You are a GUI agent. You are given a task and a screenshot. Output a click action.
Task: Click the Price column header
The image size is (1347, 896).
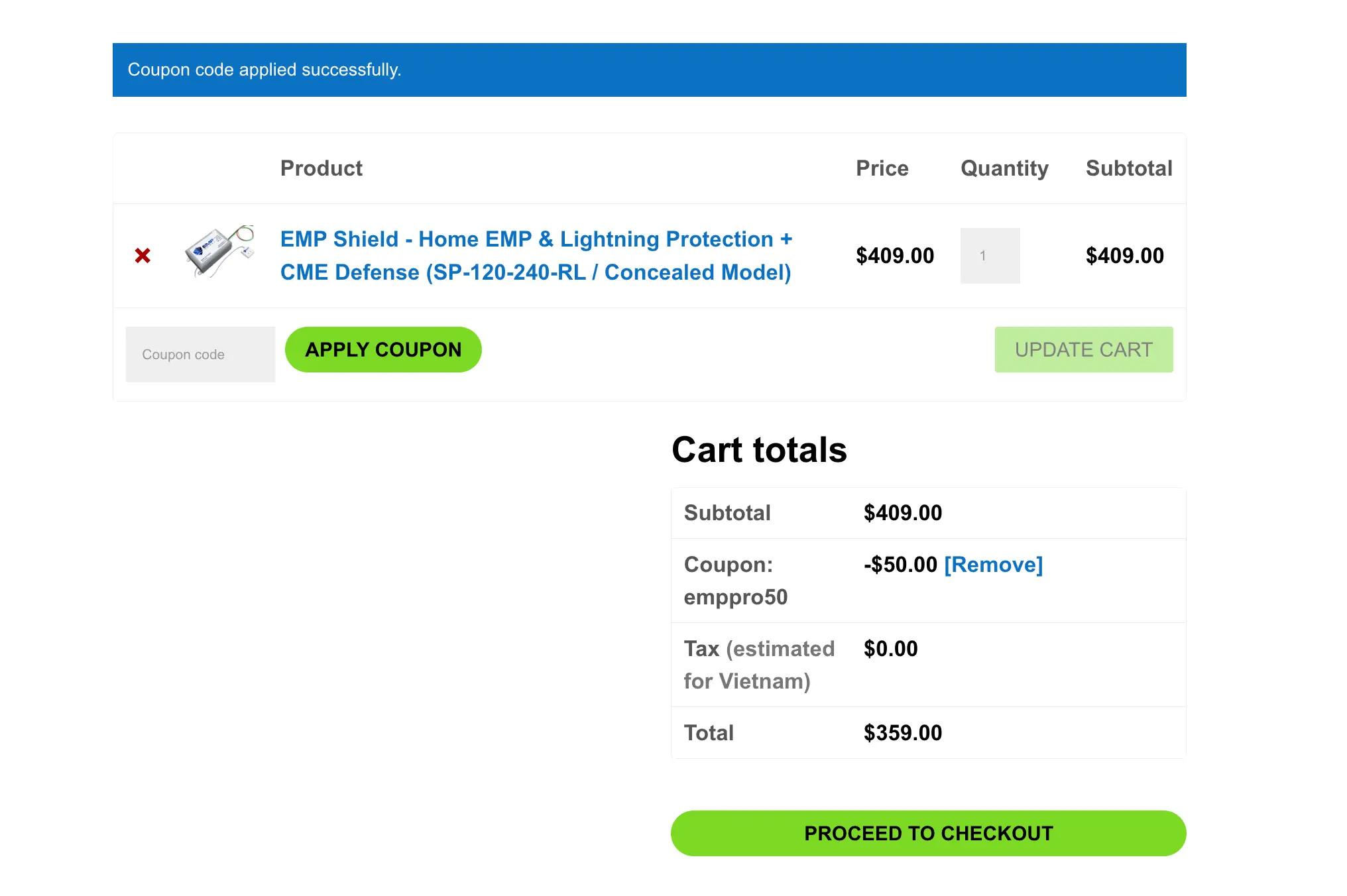point(882,168)
